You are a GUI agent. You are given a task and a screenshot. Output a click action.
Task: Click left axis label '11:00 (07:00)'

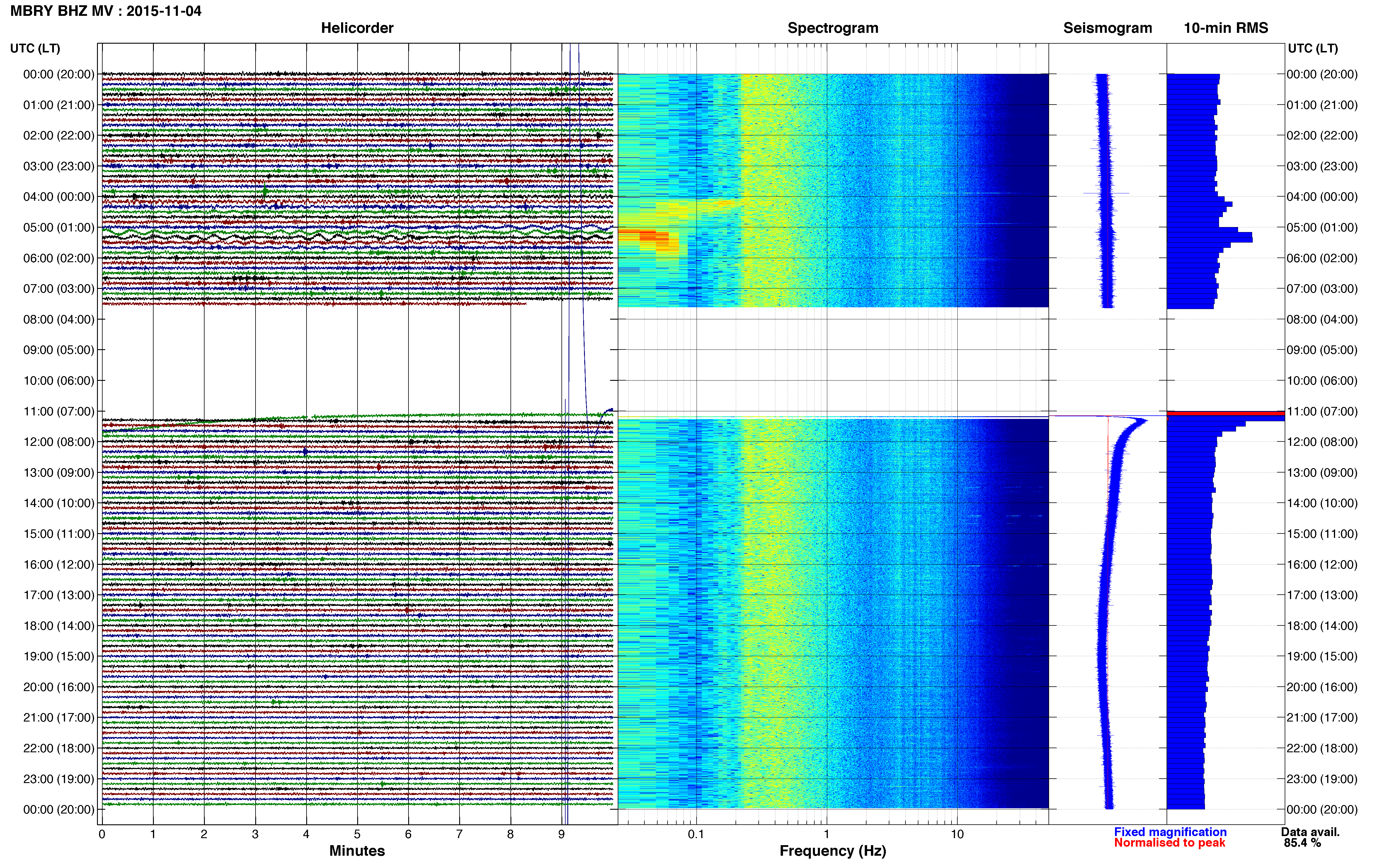coord(59,411)
